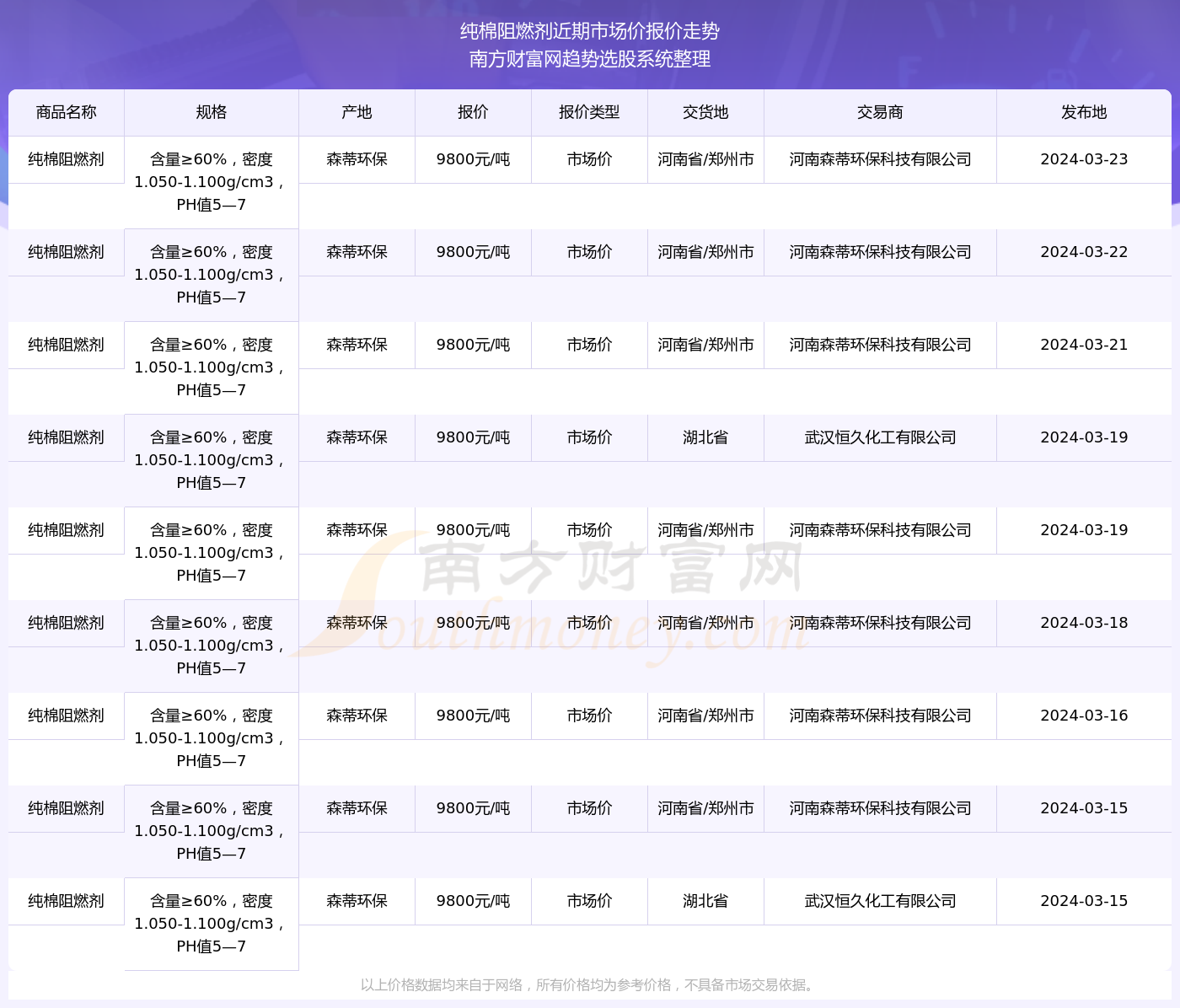Screen dimensions: 1180x1008
Task: Click the 报价类型 column header
Action: [589, 112]
